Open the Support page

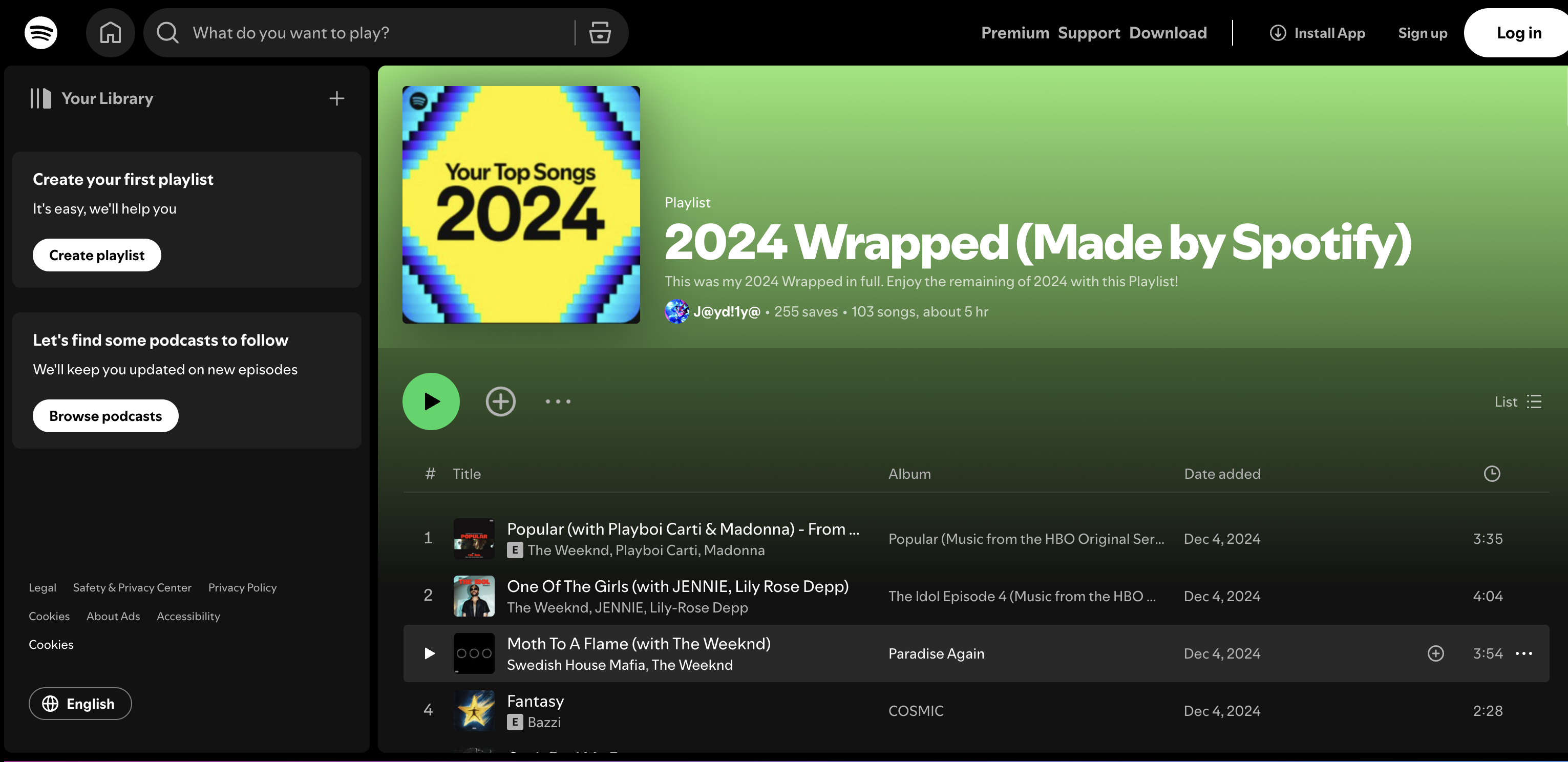pyautogui.click(x=1089, y=33)
